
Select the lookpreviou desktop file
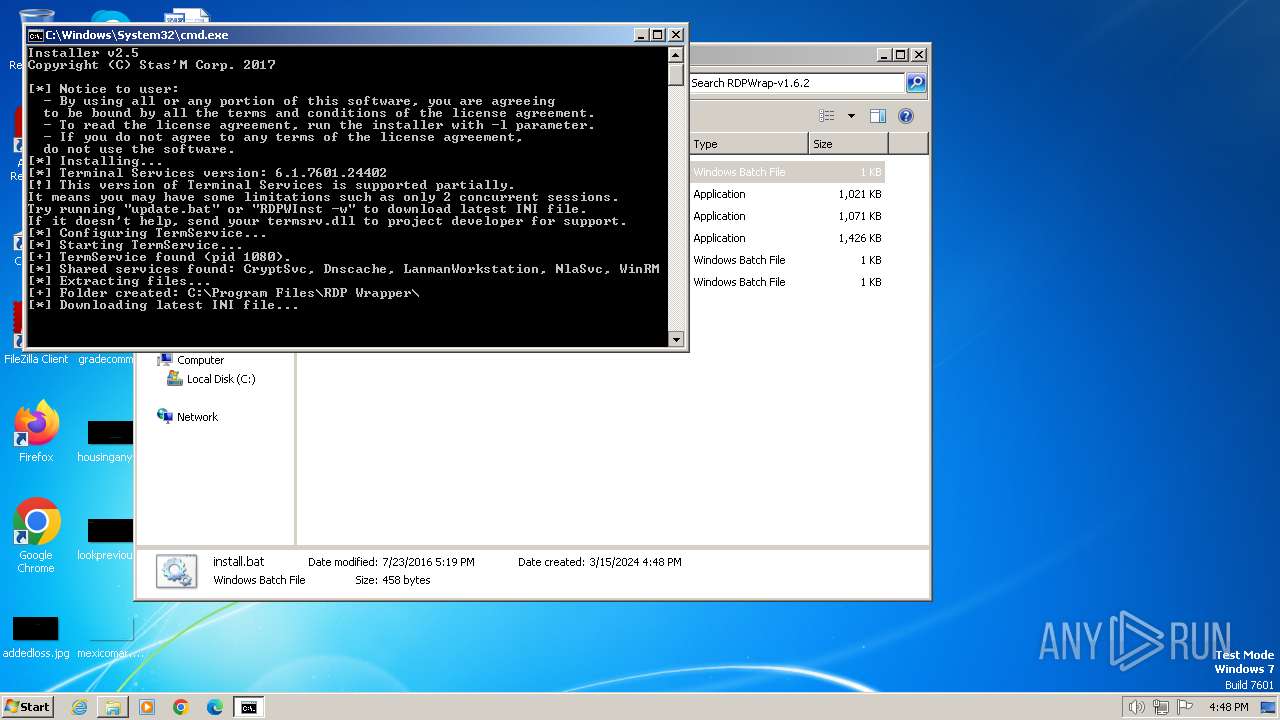point(108,539)
